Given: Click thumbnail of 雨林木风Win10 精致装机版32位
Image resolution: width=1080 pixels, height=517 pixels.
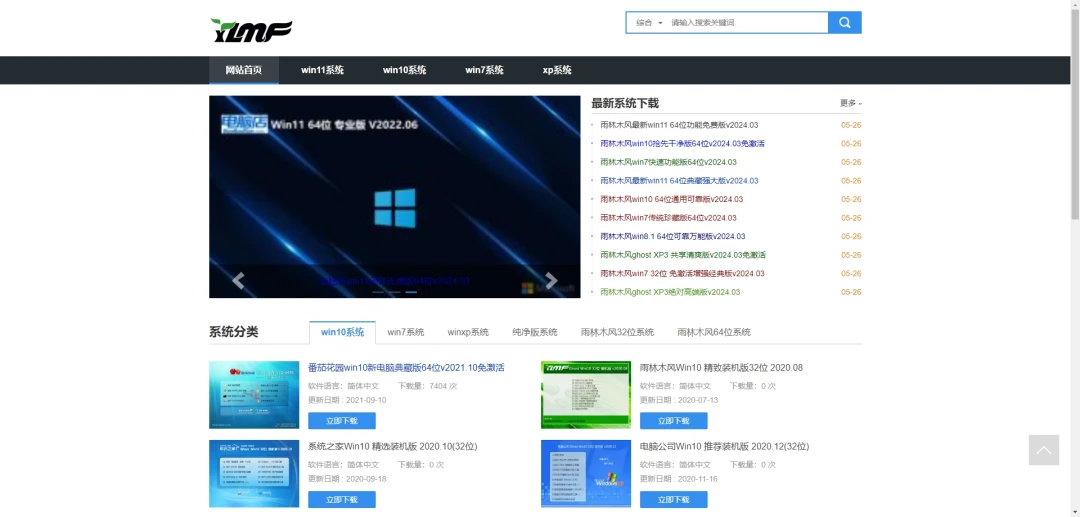Looking at the screenshot, I should pyautogui.click(x=586, y=395).
